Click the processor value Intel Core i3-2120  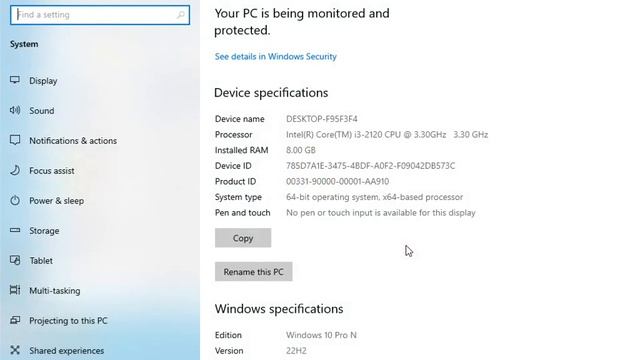[387, 134]
